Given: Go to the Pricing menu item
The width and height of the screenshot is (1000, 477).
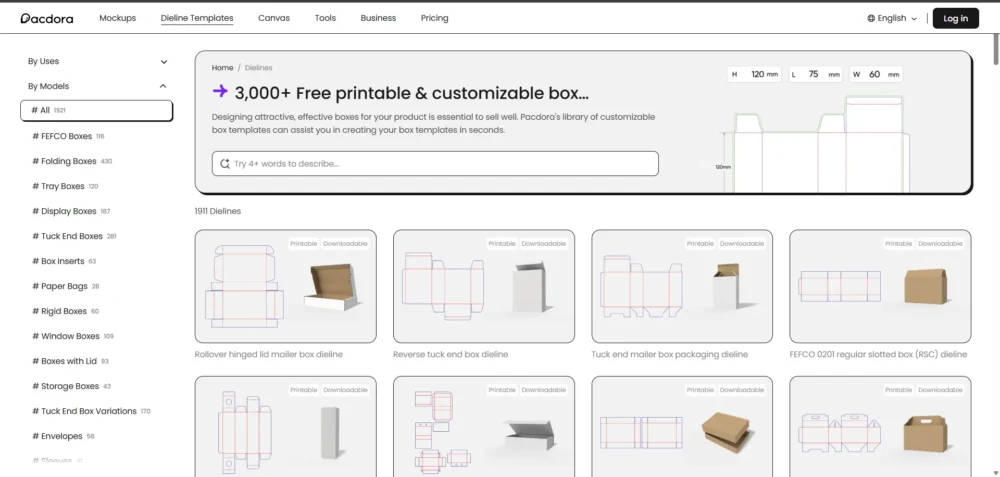Looking at the screenshot, I should (434, 18).
